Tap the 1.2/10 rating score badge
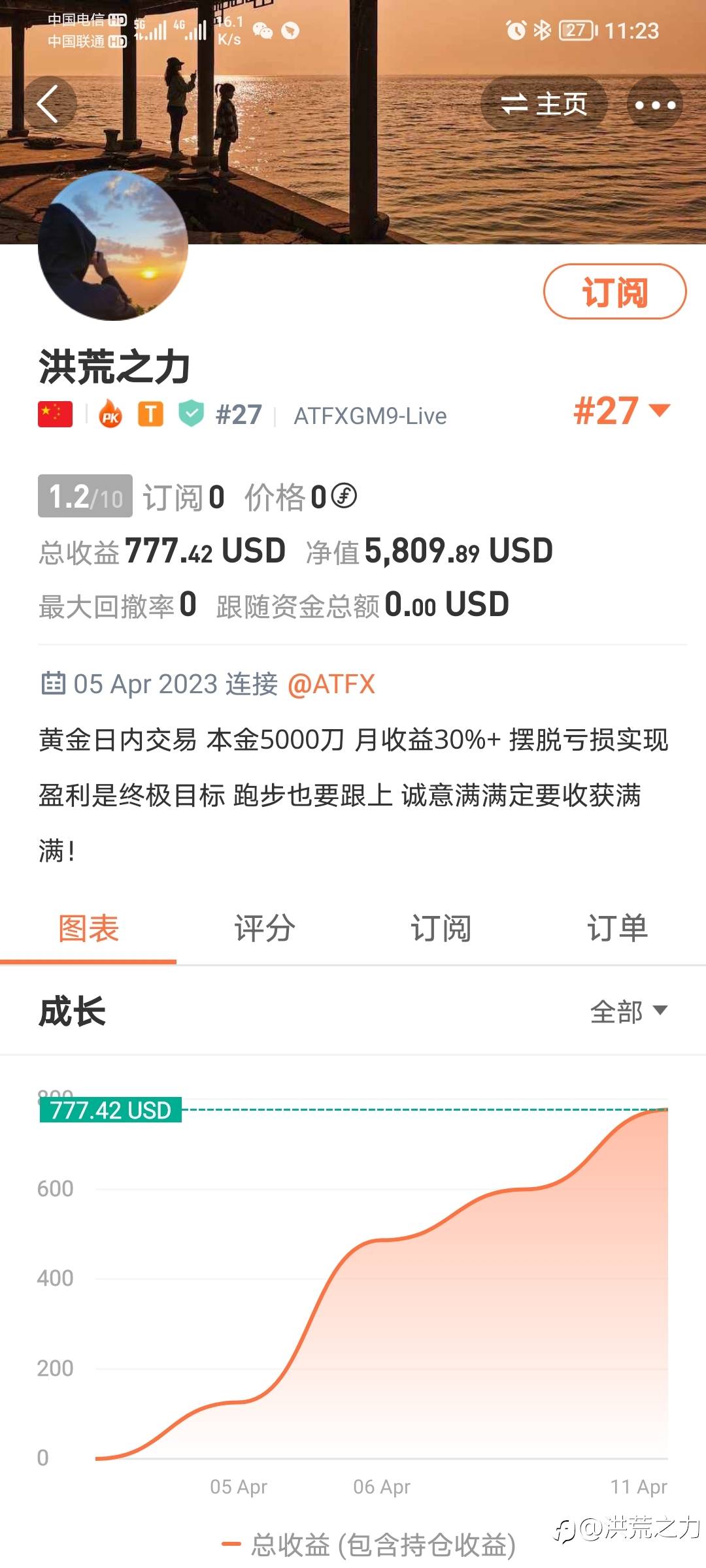Screen dimensions: 706x1568 click(x=85, y=497)
